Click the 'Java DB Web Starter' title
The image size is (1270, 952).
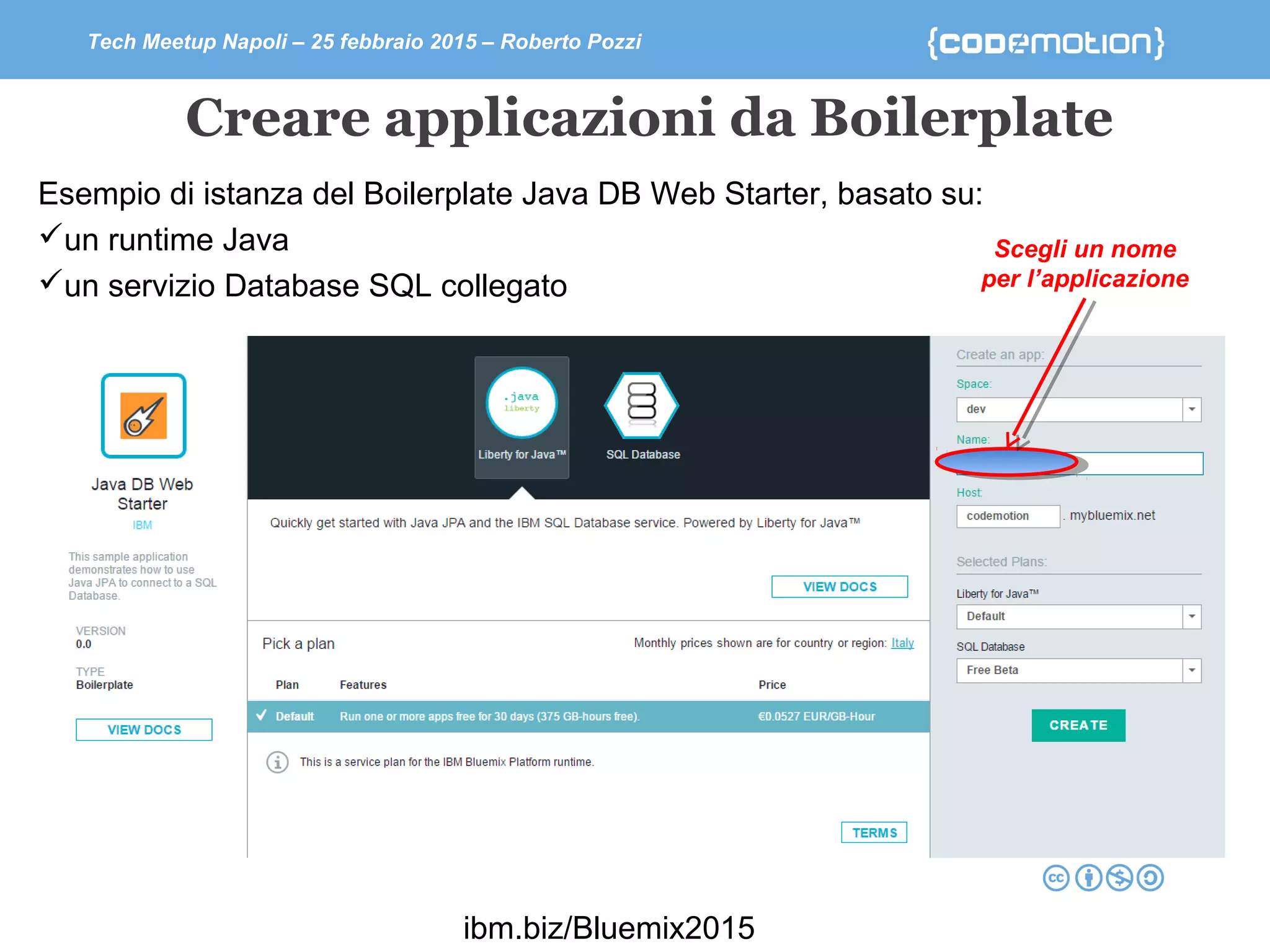click(x=142, y=494)
